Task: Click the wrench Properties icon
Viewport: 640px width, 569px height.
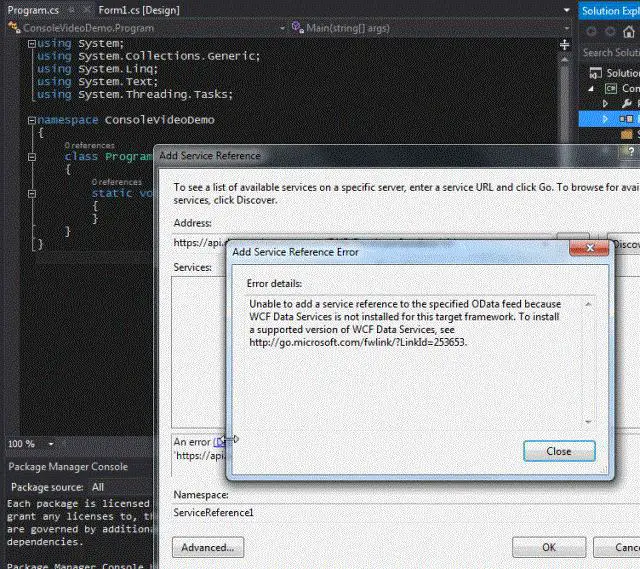Action: coord(627,104)
